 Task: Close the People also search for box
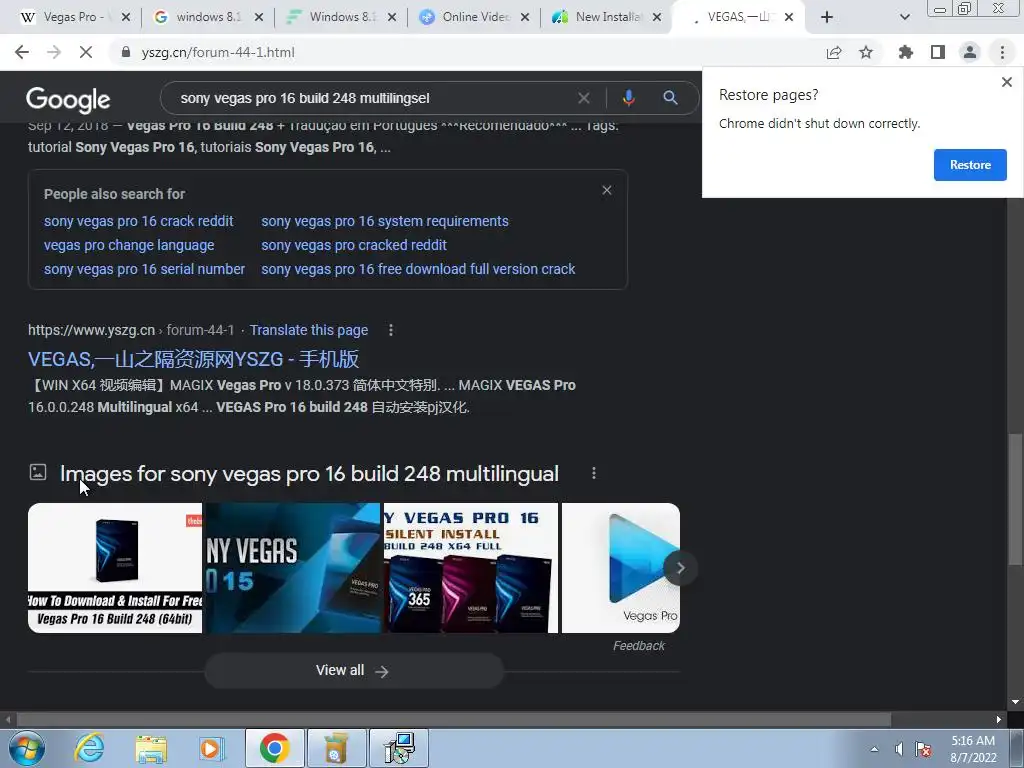point(607,190)
